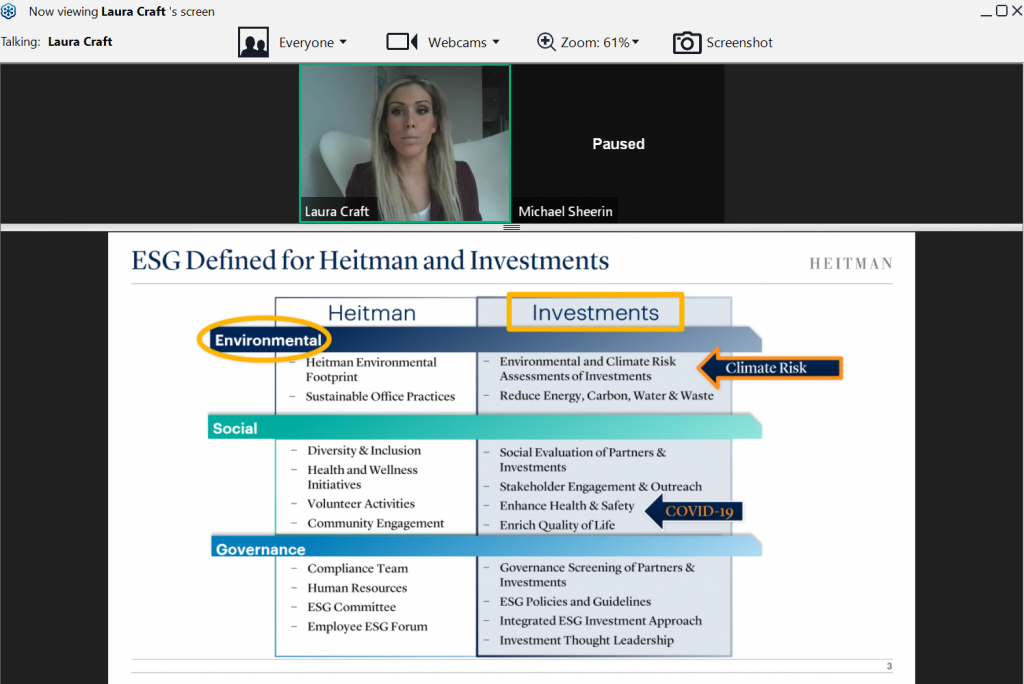
Task: Select Laura Craft's webcam thumbnail
Action: coord(405,144)
